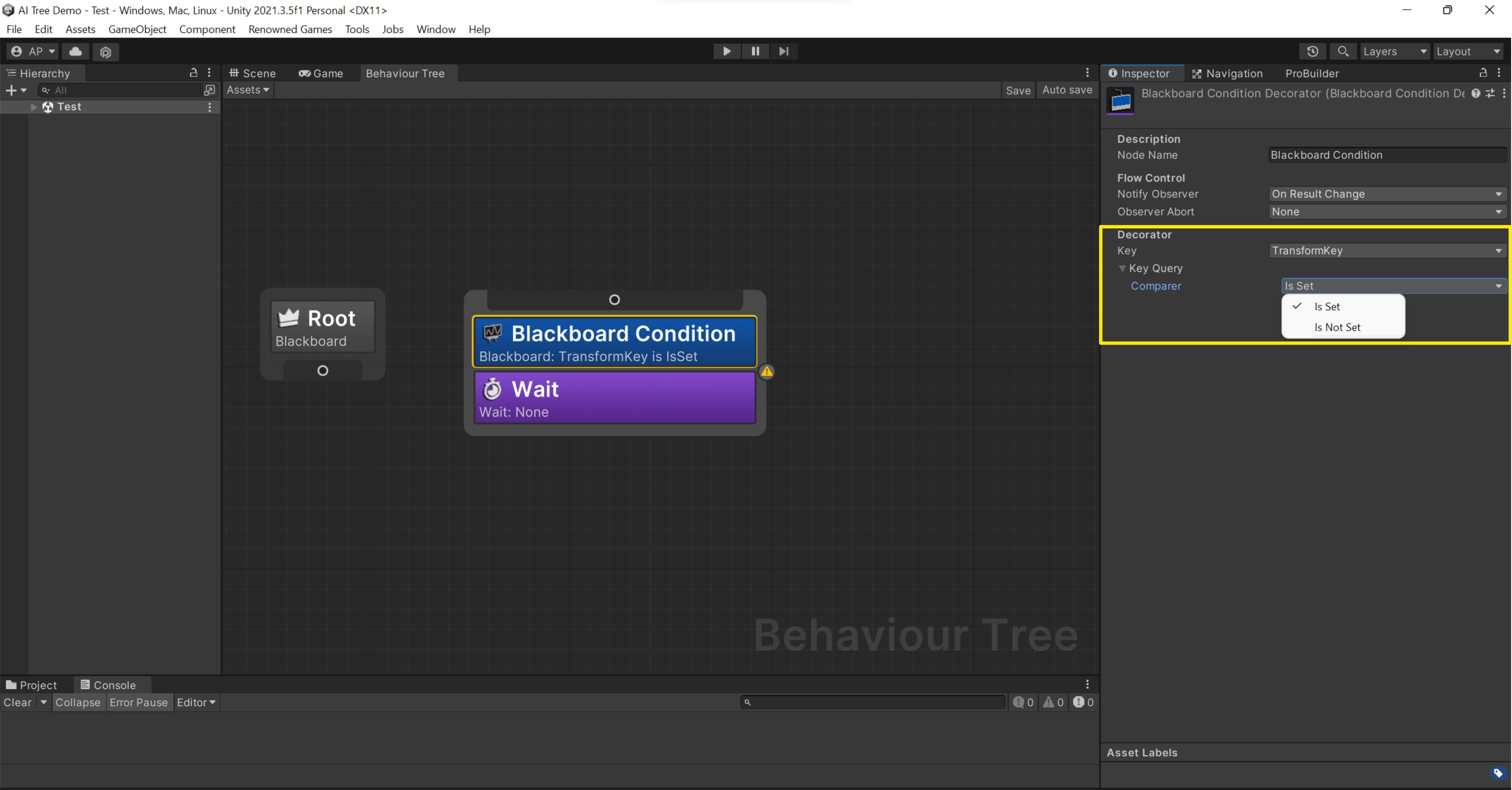Open the cloud services icon
Viewport: 1512px width, 790px height.
coord(76,52)
